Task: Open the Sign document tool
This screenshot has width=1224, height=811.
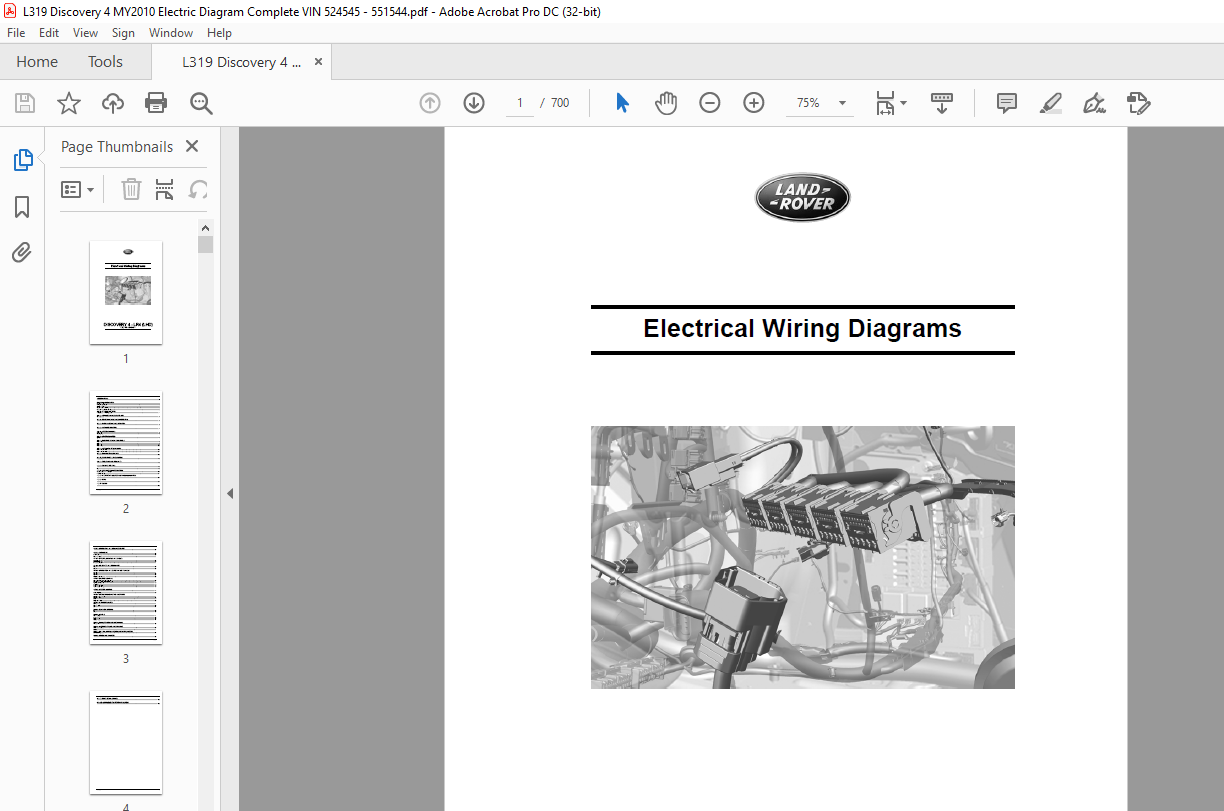Action: pos(1094,103)
